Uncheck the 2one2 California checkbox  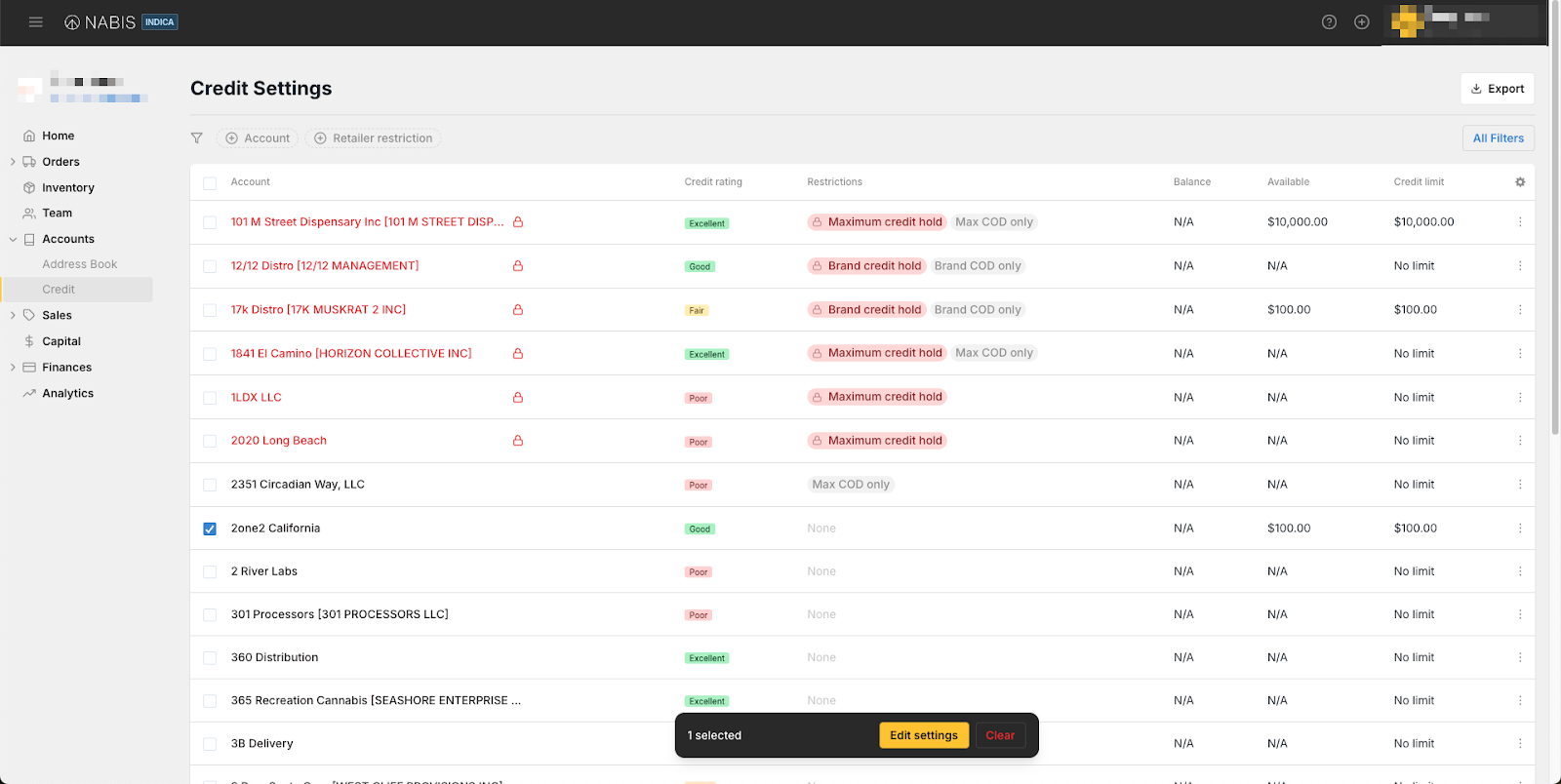(x=210, y=529)
